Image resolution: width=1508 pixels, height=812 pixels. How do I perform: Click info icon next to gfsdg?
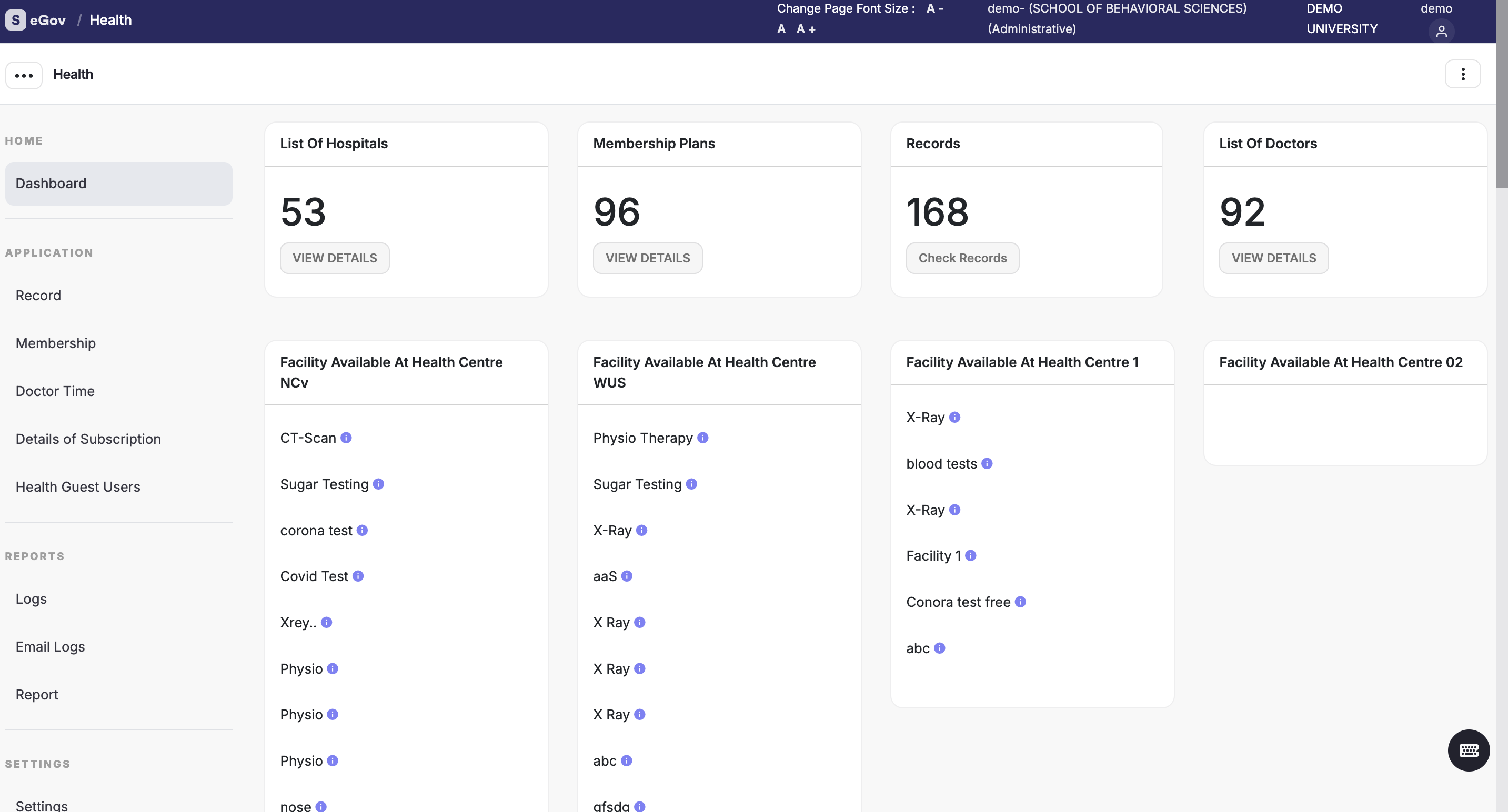coord(640,807)
